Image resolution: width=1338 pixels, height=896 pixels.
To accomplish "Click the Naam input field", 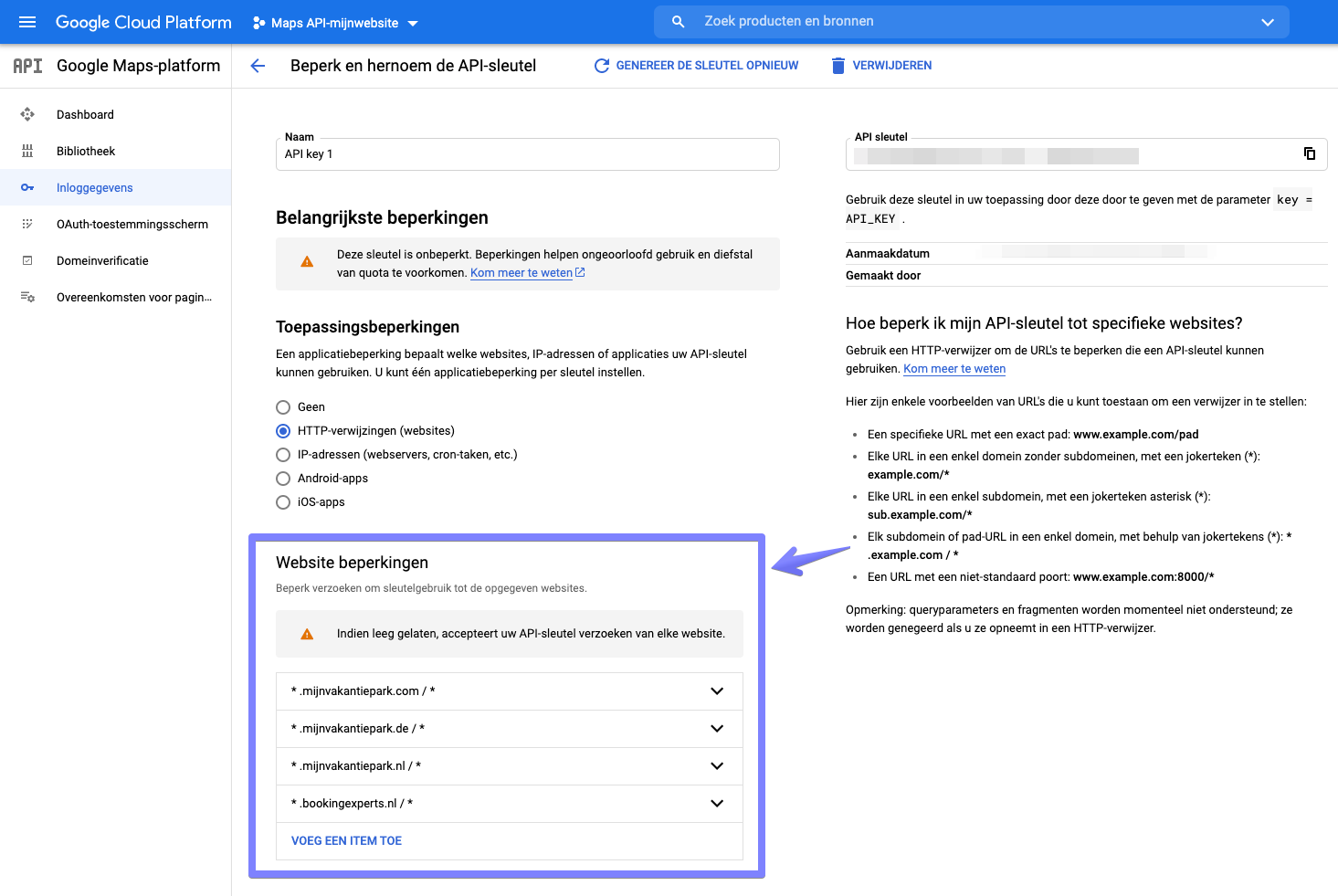I will pos(527,154).
